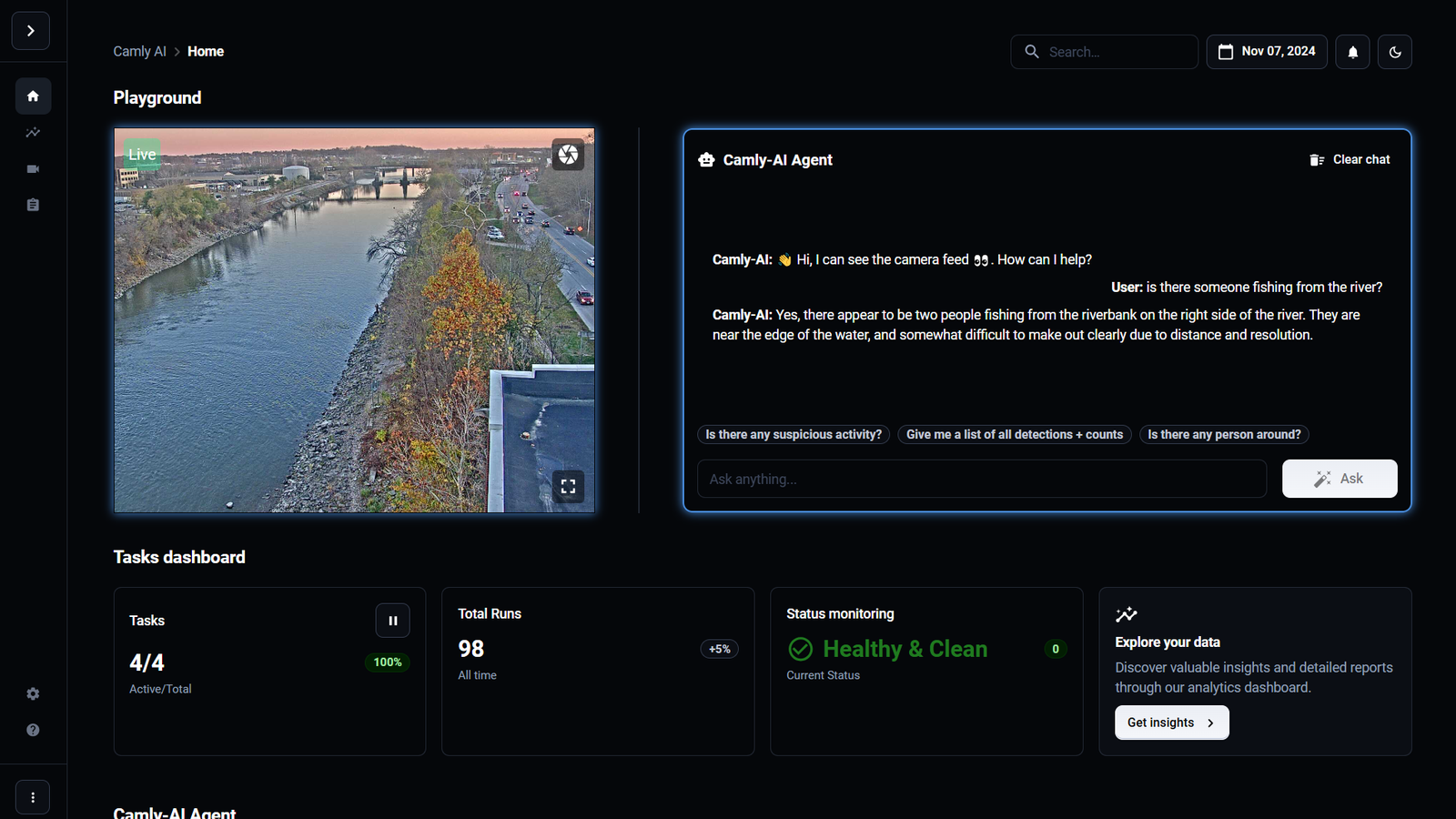Screen dimensions: 1456x819
Task: Choose 'Is there any person around?' suggestion
Action: [x=1224, y=435]
